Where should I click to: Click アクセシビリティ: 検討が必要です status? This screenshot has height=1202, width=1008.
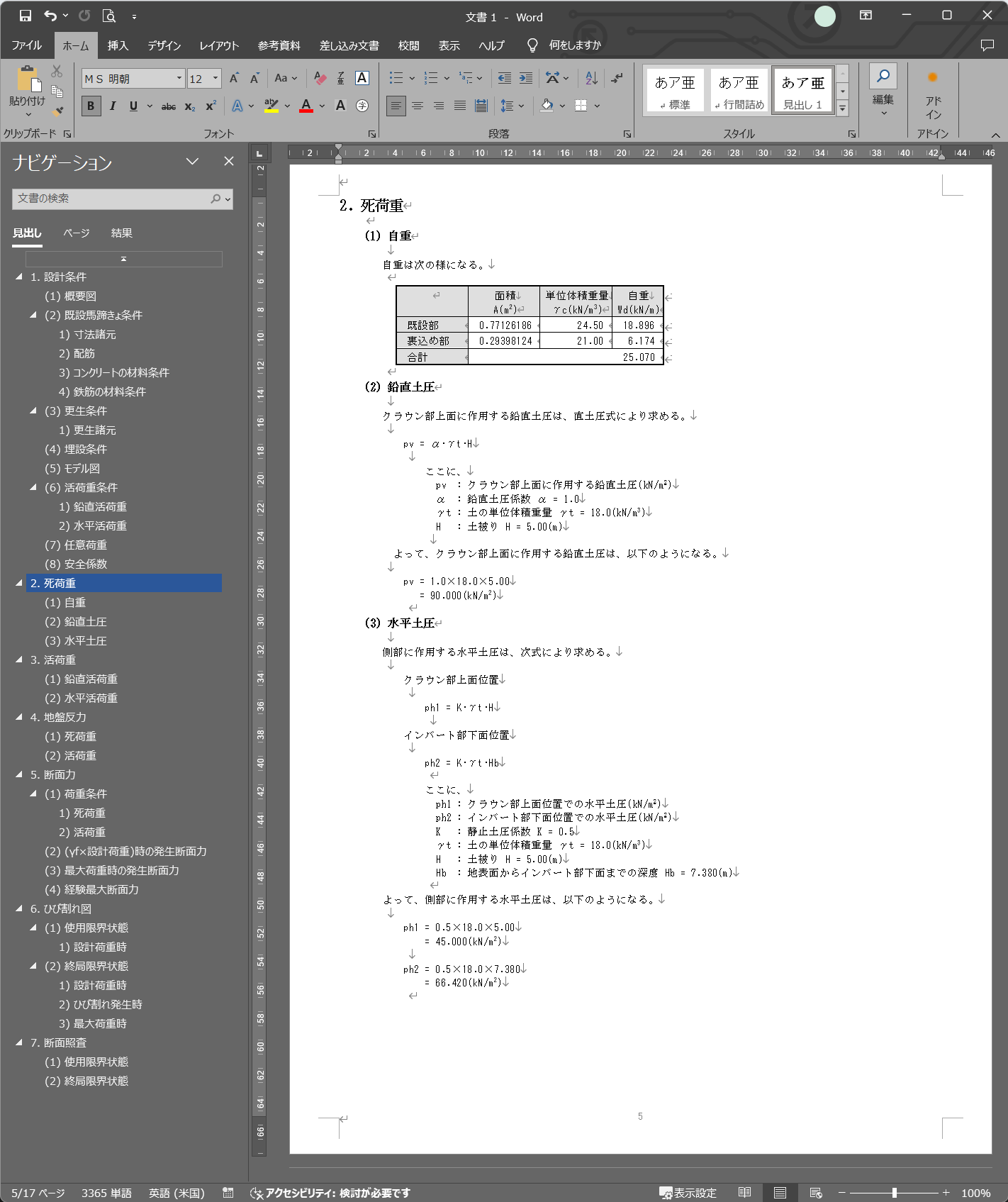330,1193
